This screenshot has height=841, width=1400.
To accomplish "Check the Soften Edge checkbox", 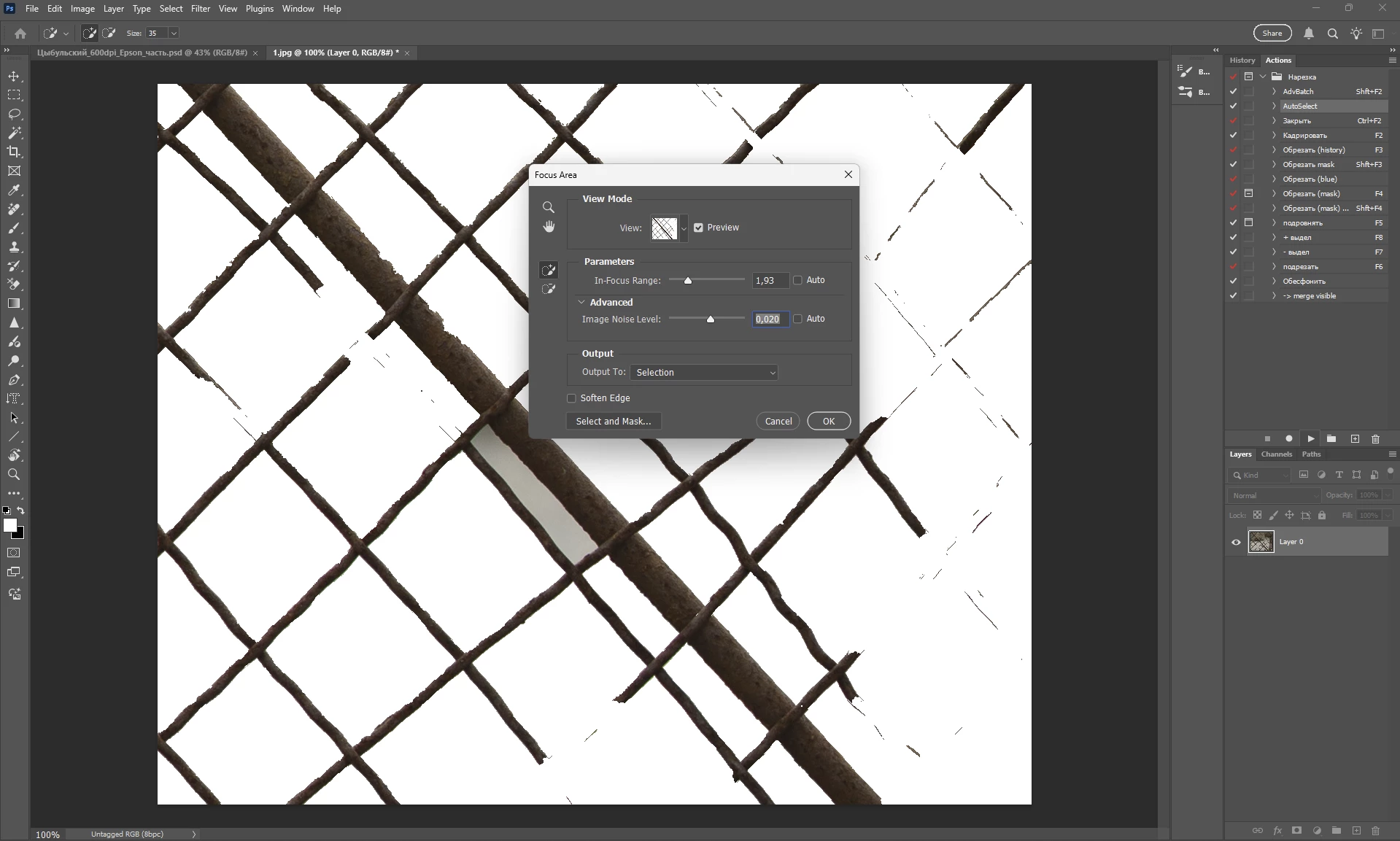I will [571, 398].
